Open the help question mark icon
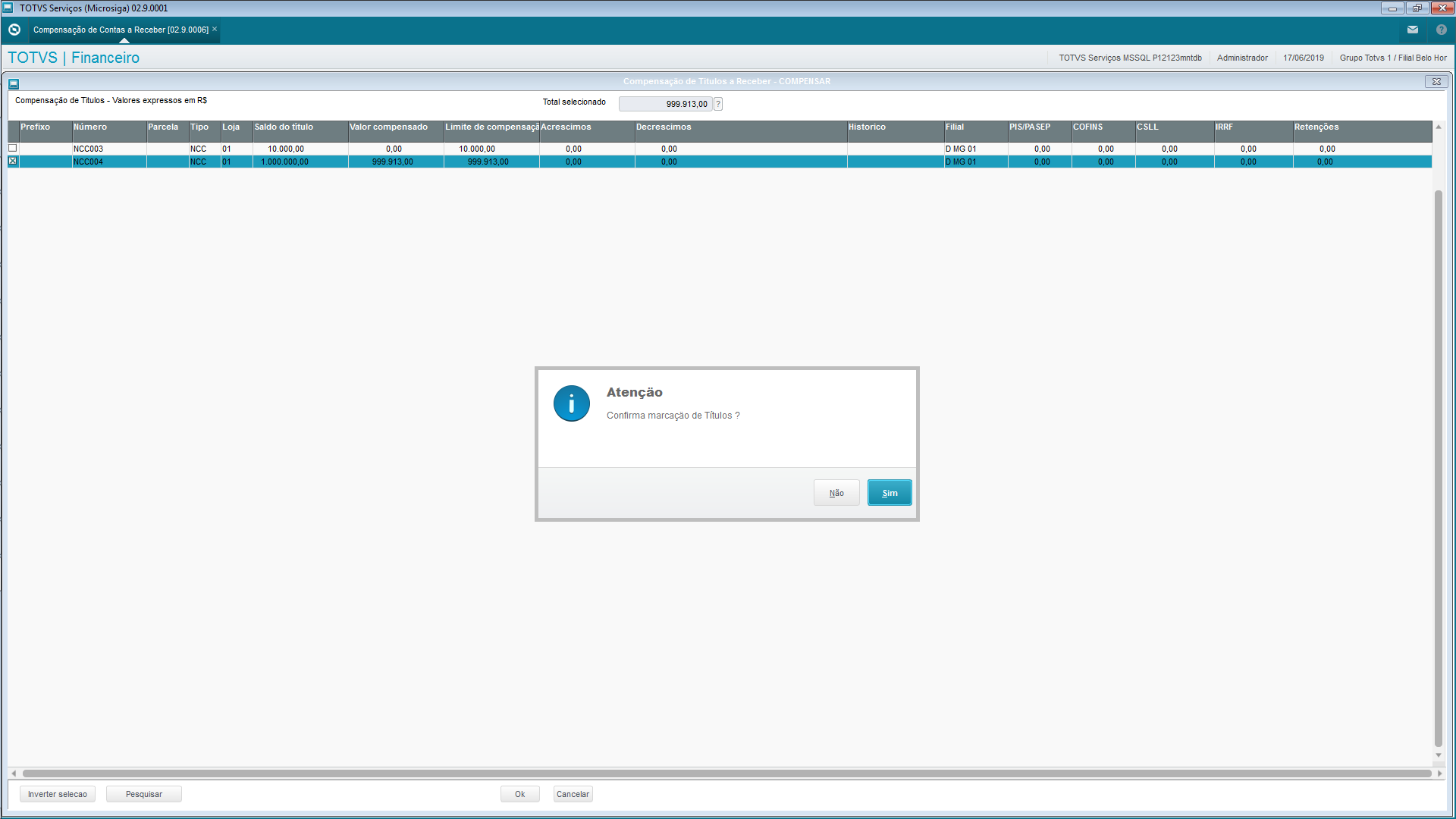Image resolution: width=1456 pixels, height=819 pixels. click(x=1441, y=30)
